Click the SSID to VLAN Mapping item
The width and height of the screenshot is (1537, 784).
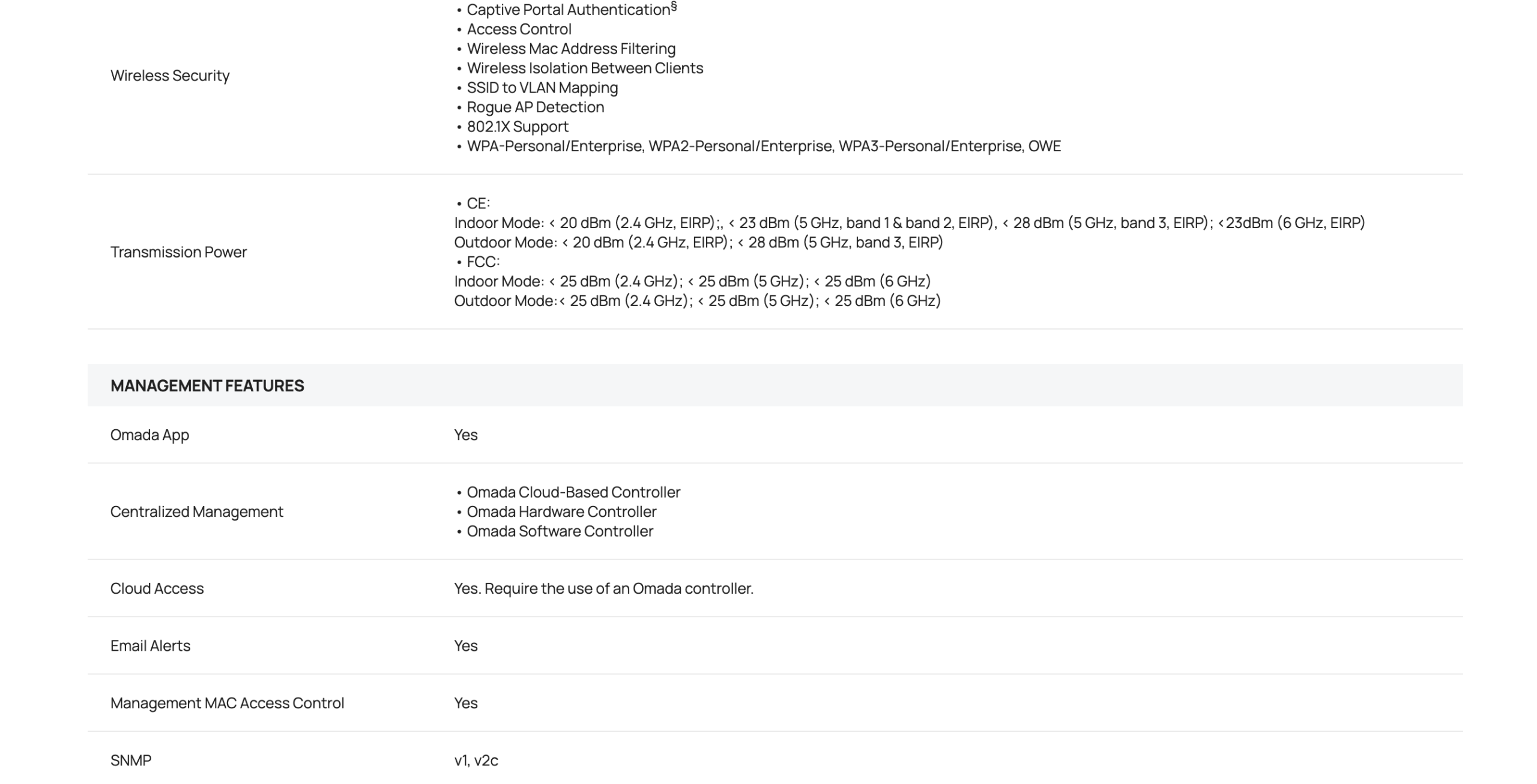click(x=542, y=88)
